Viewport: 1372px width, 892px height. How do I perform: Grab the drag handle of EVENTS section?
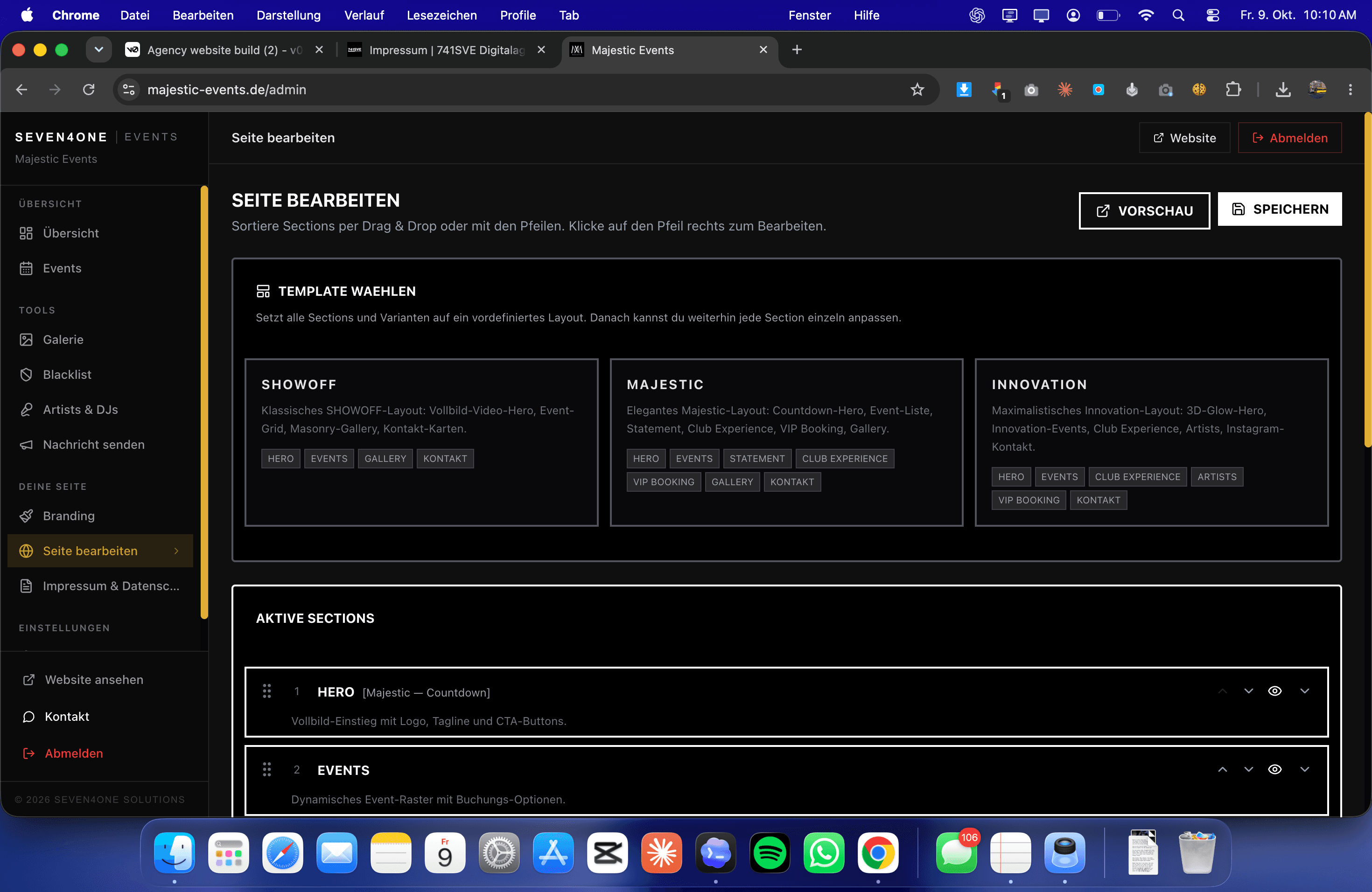pyautogui.click(x=267, y=769)
